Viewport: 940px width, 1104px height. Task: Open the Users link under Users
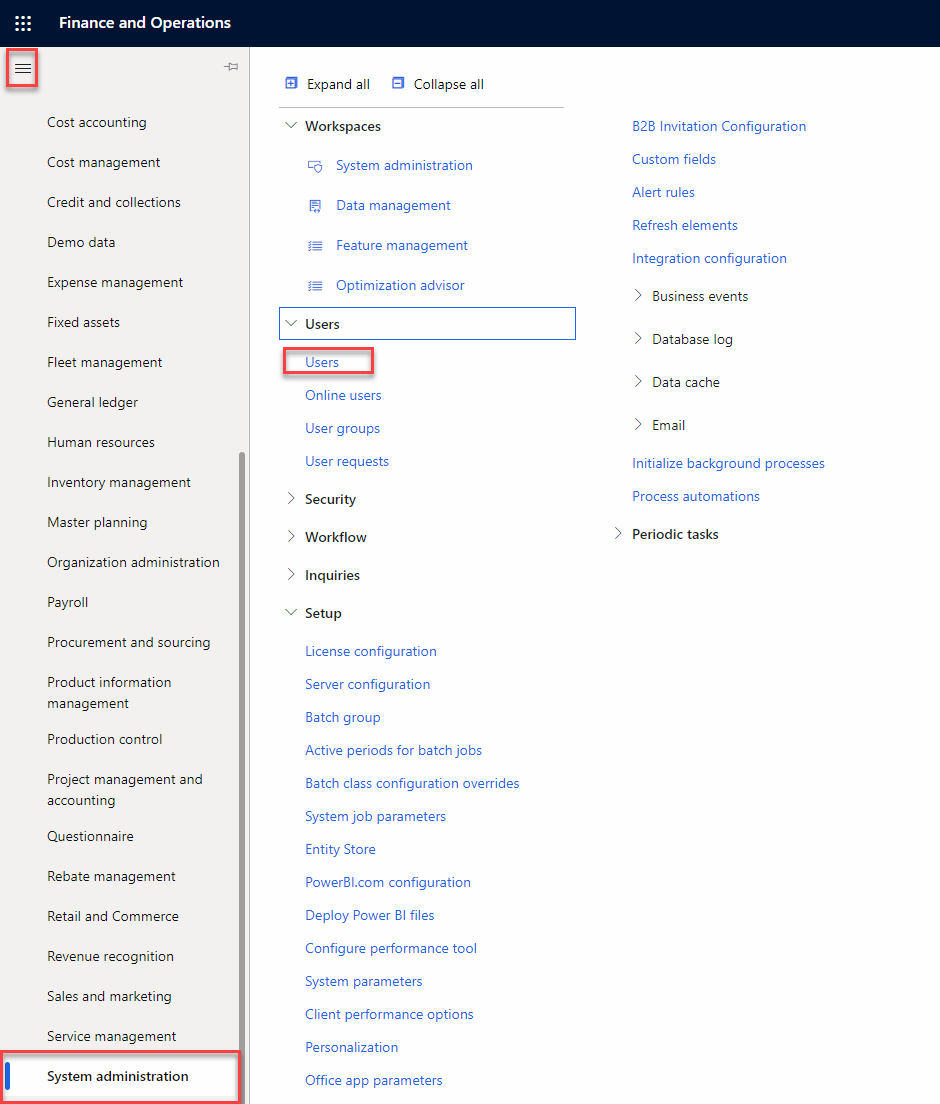pyautogui.click(x=322, y=362)
